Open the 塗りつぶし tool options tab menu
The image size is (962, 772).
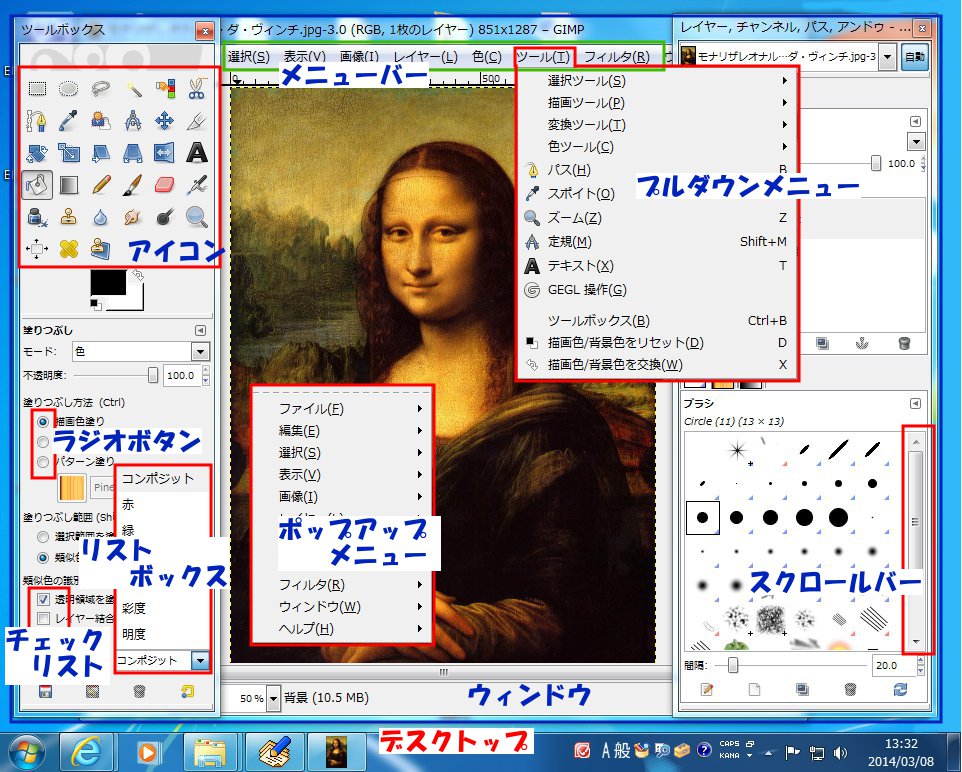(200, 330)
